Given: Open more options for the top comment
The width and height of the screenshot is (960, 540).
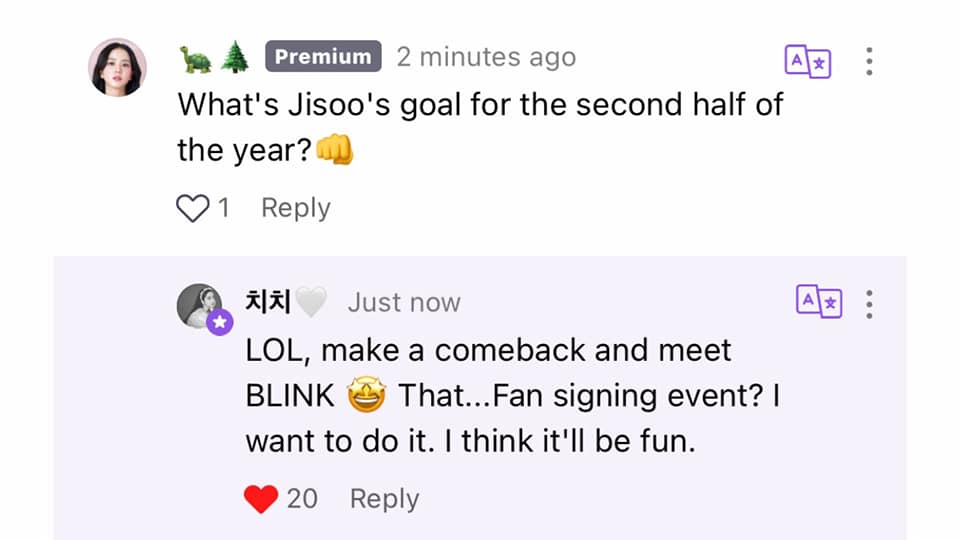Looking at the screenshot, I should point(869,61).
